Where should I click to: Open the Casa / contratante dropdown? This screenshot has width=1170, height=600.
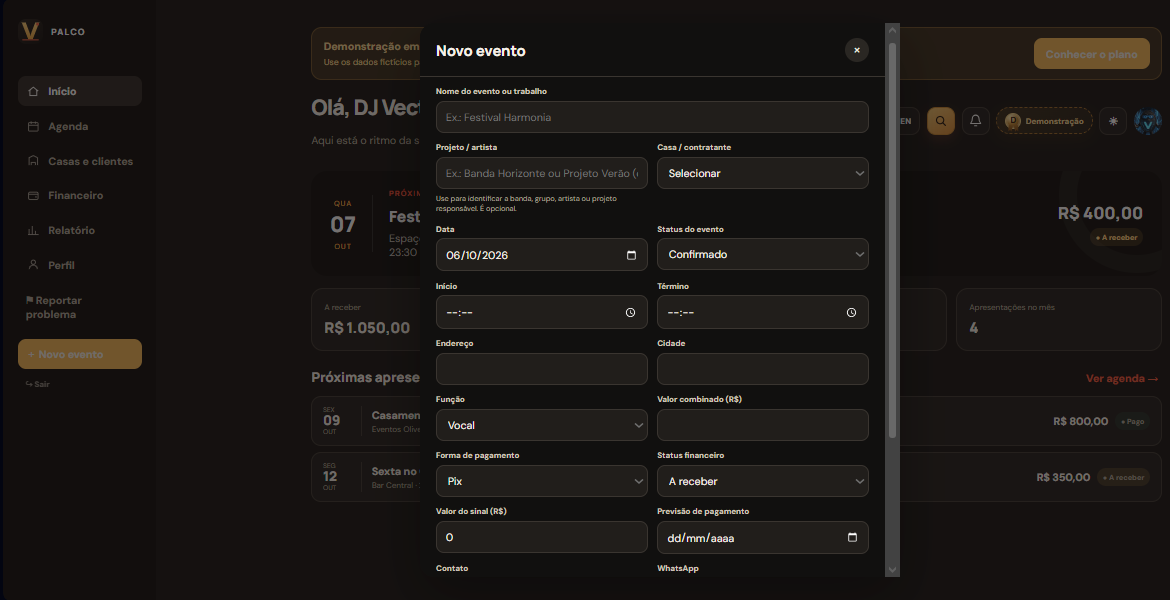coord(763,173)
